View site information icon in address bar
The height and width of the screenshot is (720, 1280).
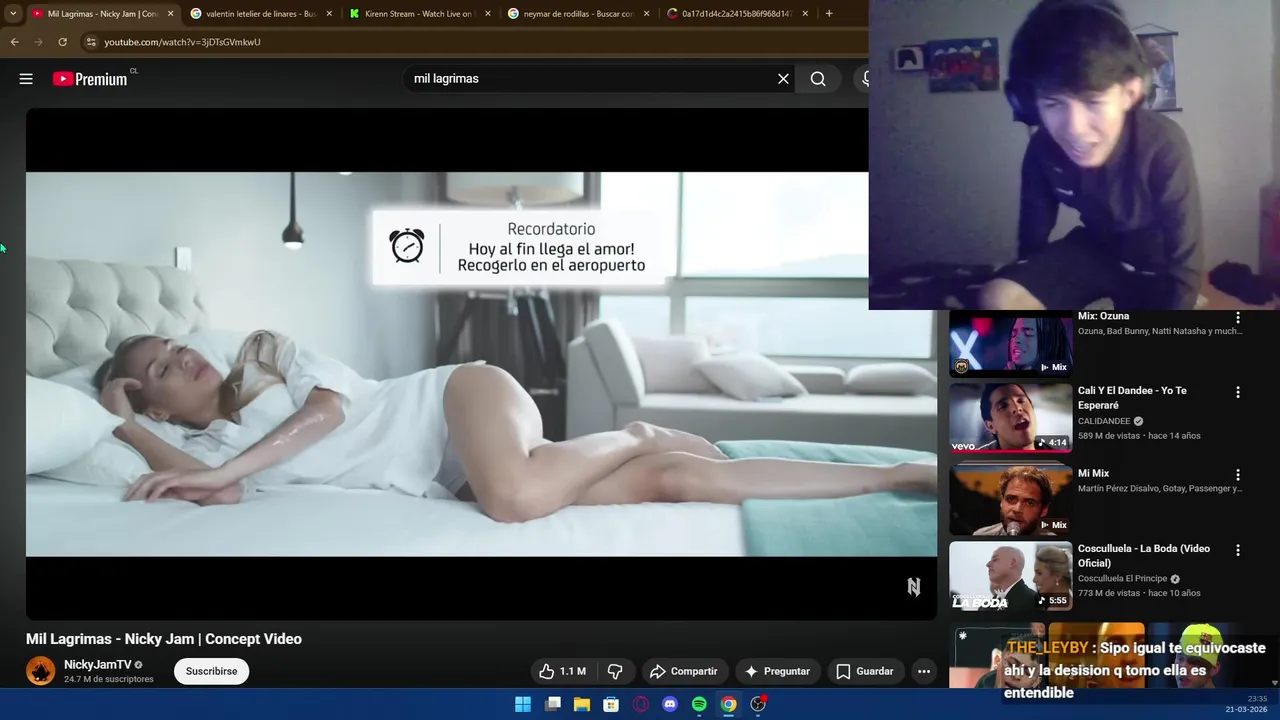(91, 42)
